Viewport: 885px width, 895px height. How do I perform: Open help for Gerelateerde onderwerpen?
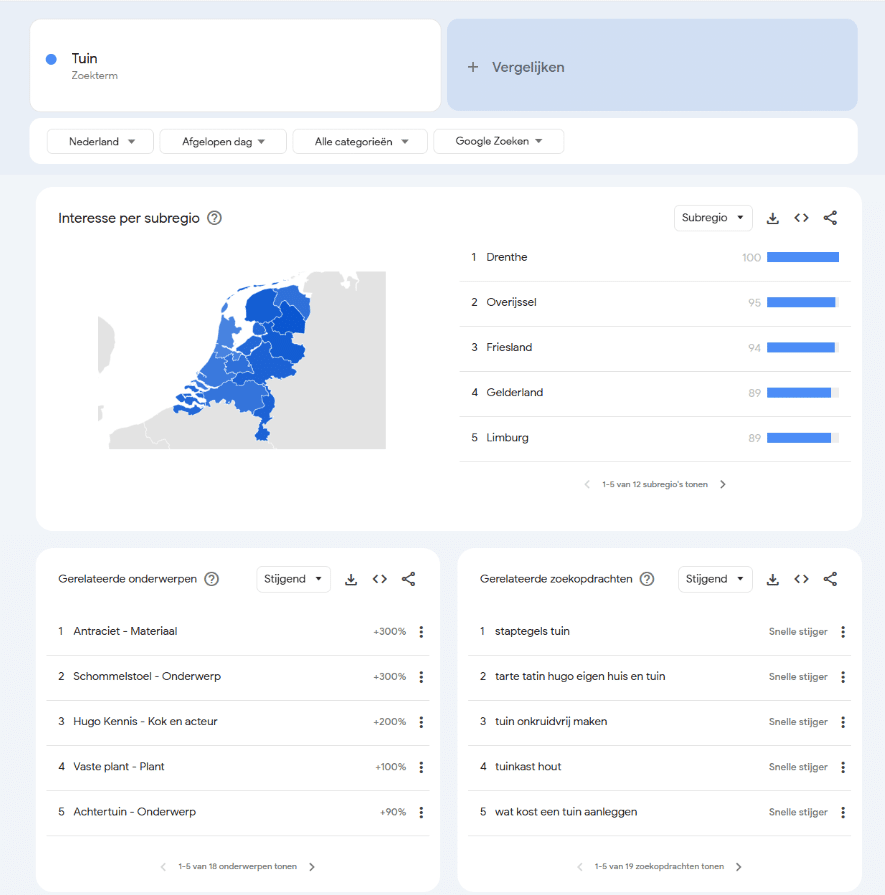pyautogui.click(x=212, y=579)
